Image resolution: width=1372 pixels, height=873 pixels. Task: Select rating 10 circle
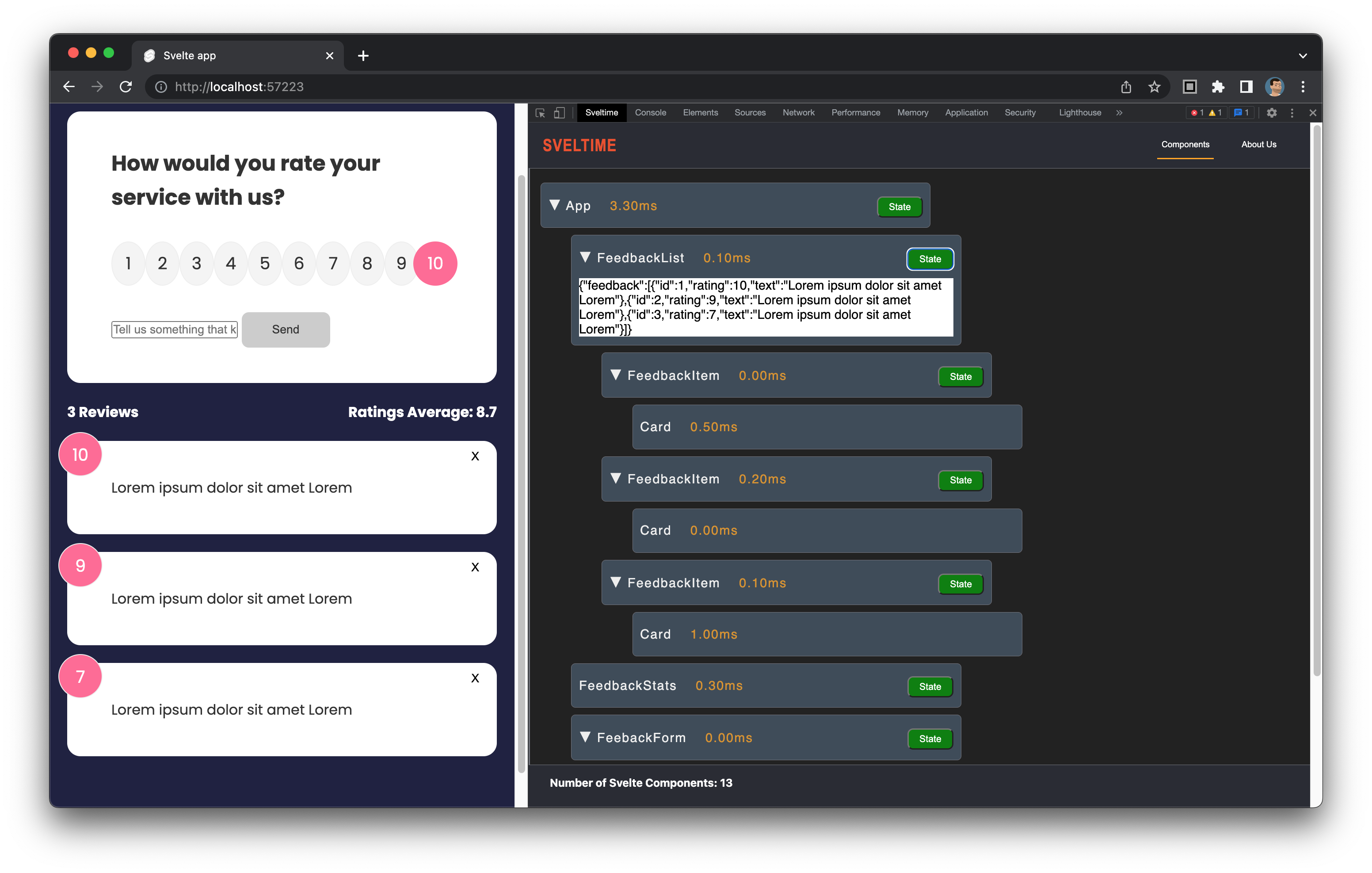click(435, 264)
